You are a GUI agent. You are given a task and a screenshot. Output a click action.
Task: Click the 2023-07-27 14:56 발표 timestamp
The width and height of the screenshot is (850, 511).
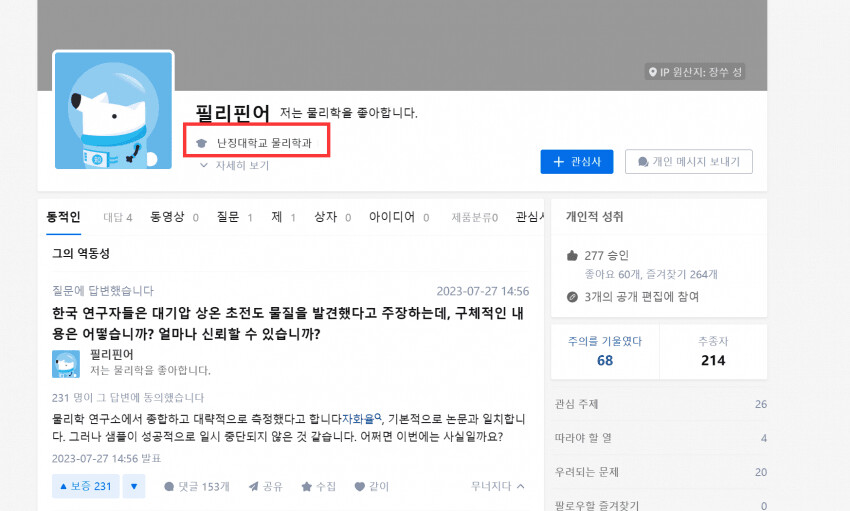[x=106, y=458]
